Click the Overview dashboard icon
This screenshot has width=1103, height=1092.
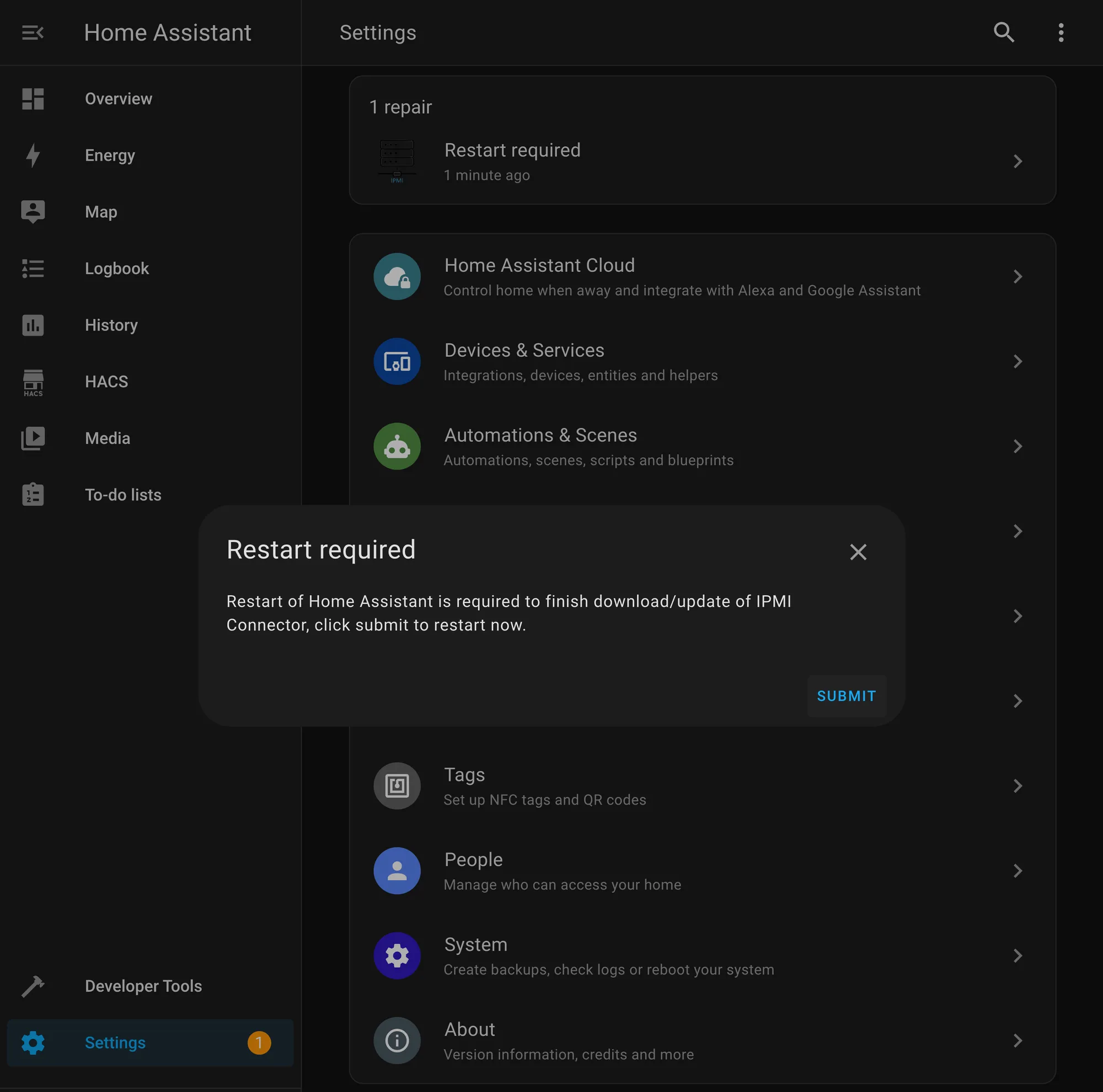33,99
